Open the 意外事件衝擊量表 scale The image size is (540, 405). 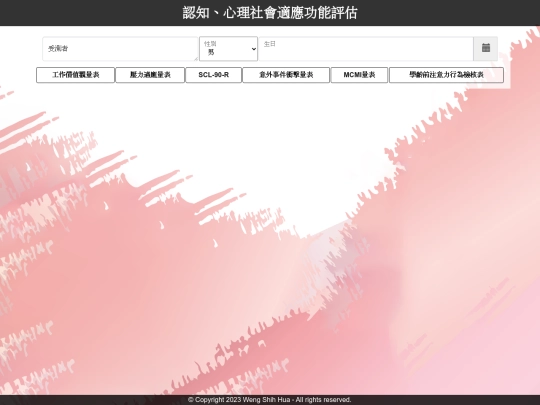286,75
